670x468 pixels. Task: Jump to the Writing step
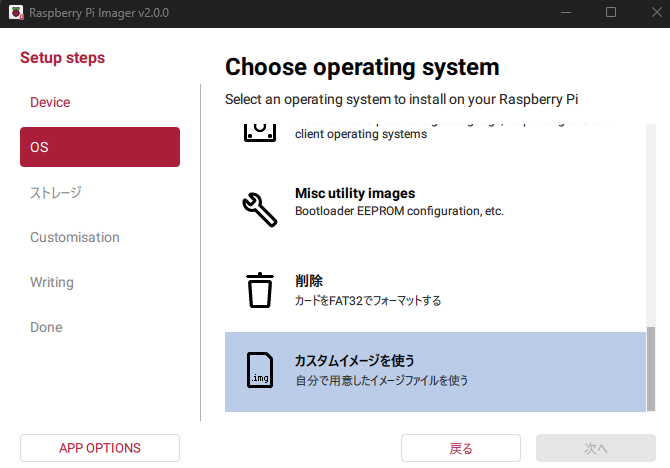pyautogui.click(x=52, y=282)
